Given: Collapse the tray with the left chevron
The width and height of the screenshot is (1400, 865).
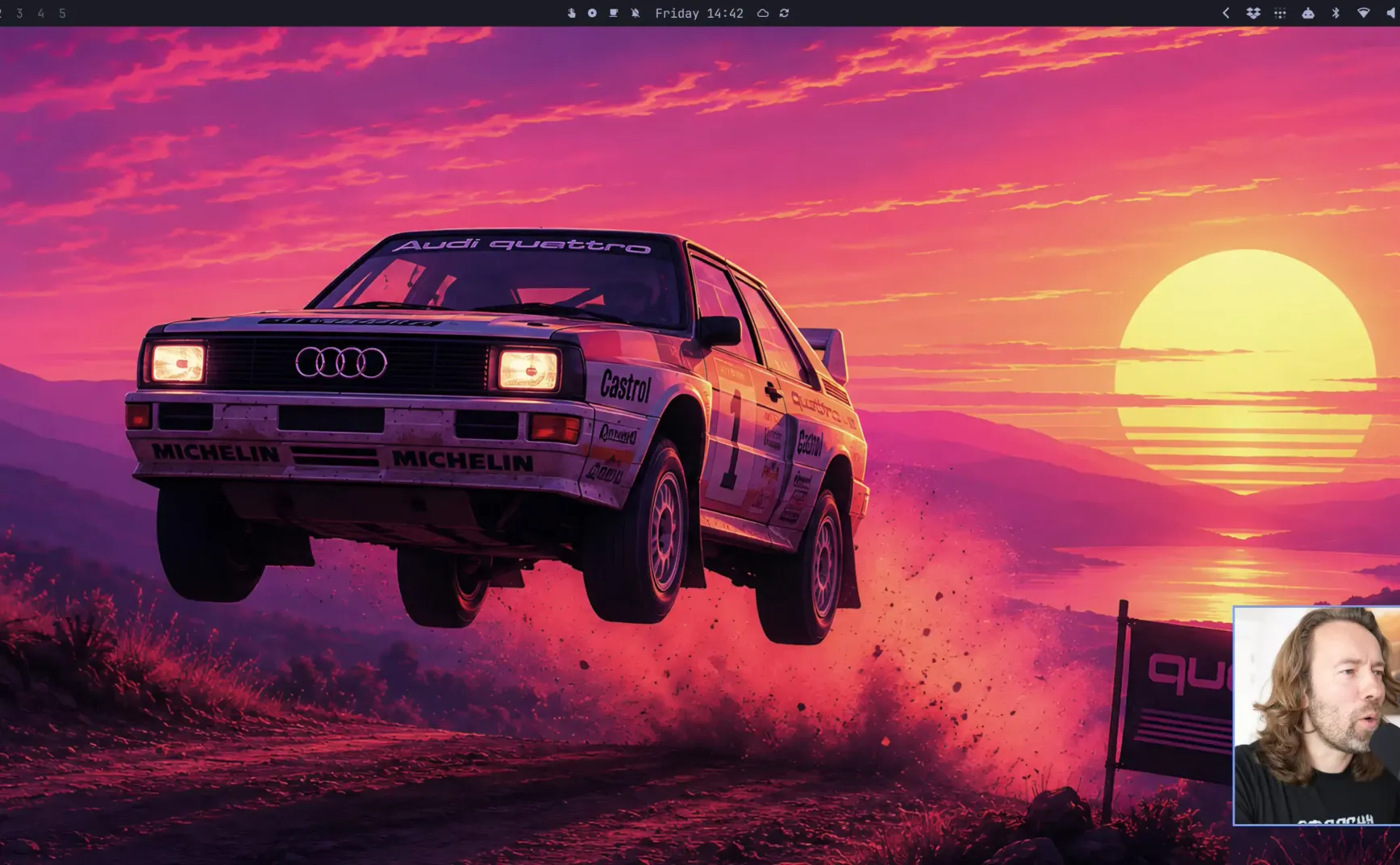Looking at the screenshot, I should pyautogui.click(x=1226, y=13).
